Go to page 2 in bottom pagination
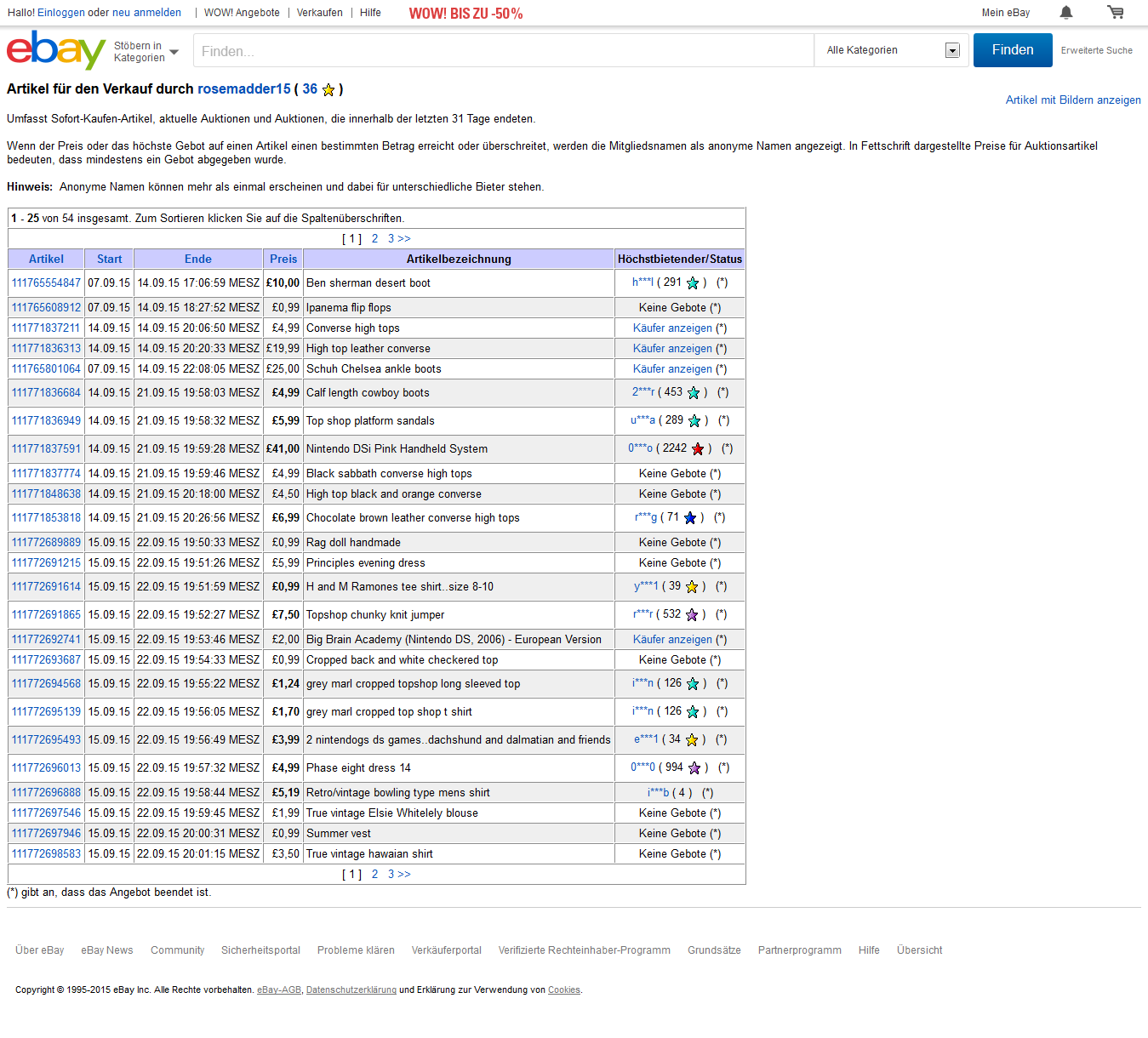 (374, 874)
